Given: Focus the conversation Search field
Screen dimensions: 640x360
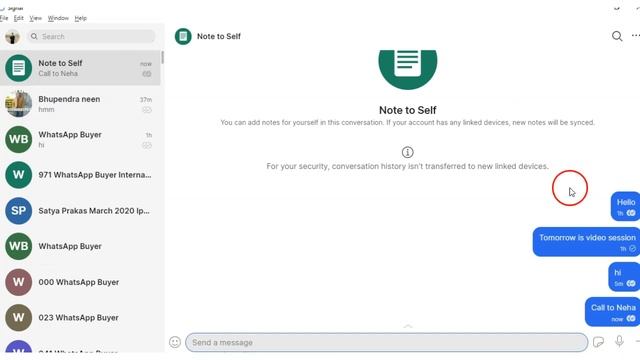Looking at the screenshot, I should [x=91, y=37].
